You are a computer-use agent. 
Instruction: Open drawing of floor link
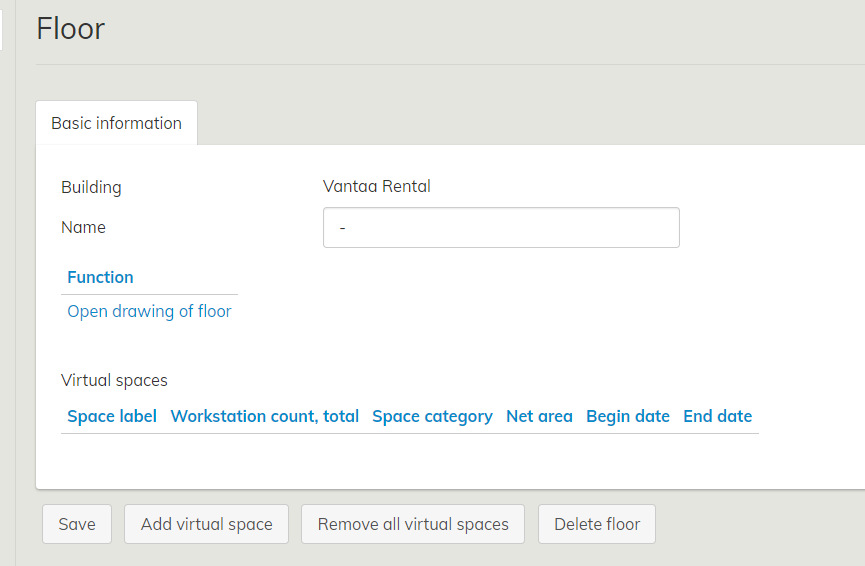click(x=149, y=311)
